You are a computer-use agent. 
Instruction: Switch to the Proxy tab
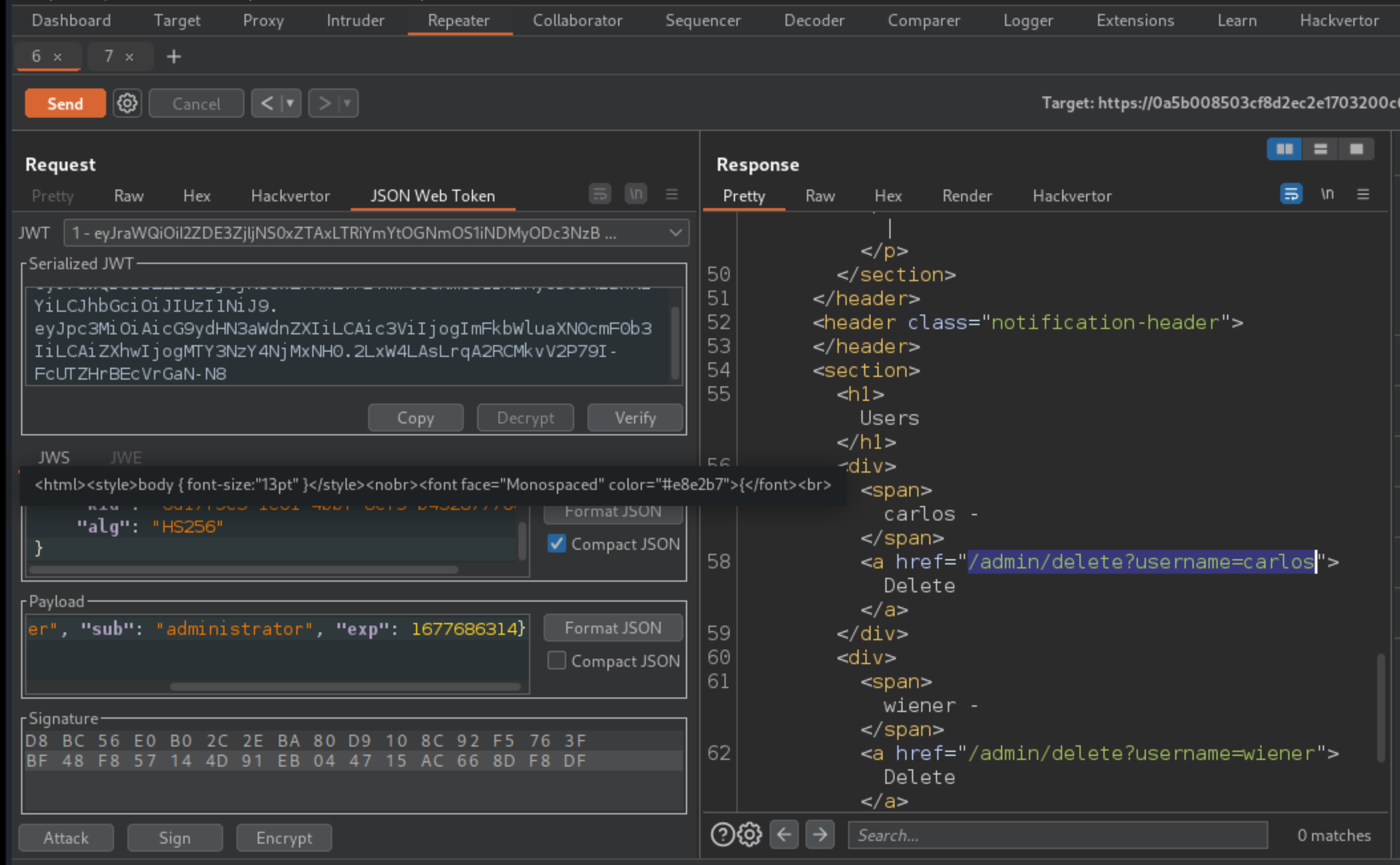click(x=263, y=20)
